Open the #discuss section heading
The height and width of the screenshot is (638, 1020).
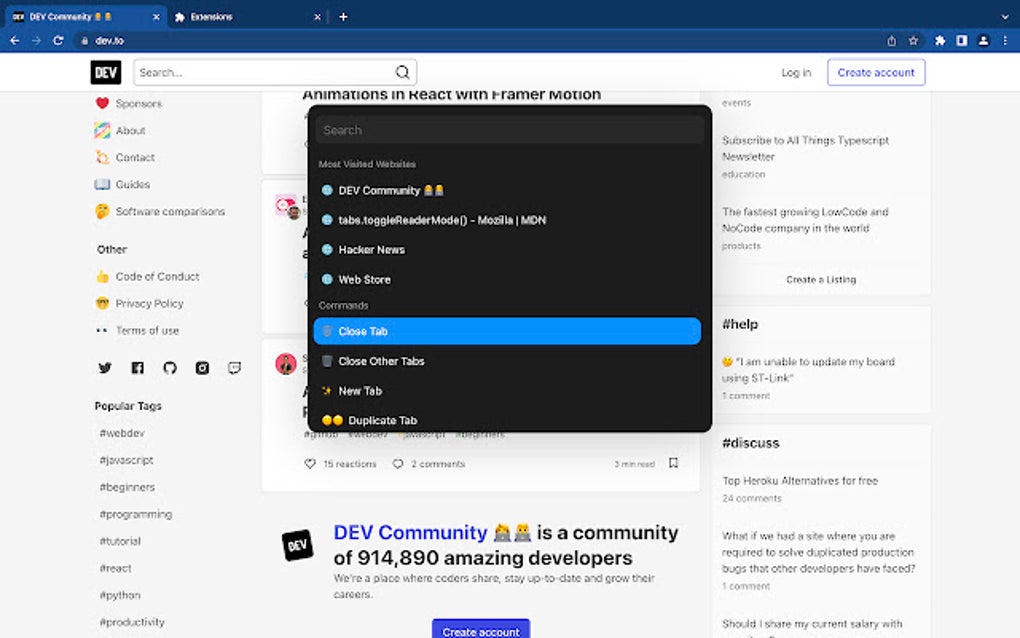(x=751, y=443)
